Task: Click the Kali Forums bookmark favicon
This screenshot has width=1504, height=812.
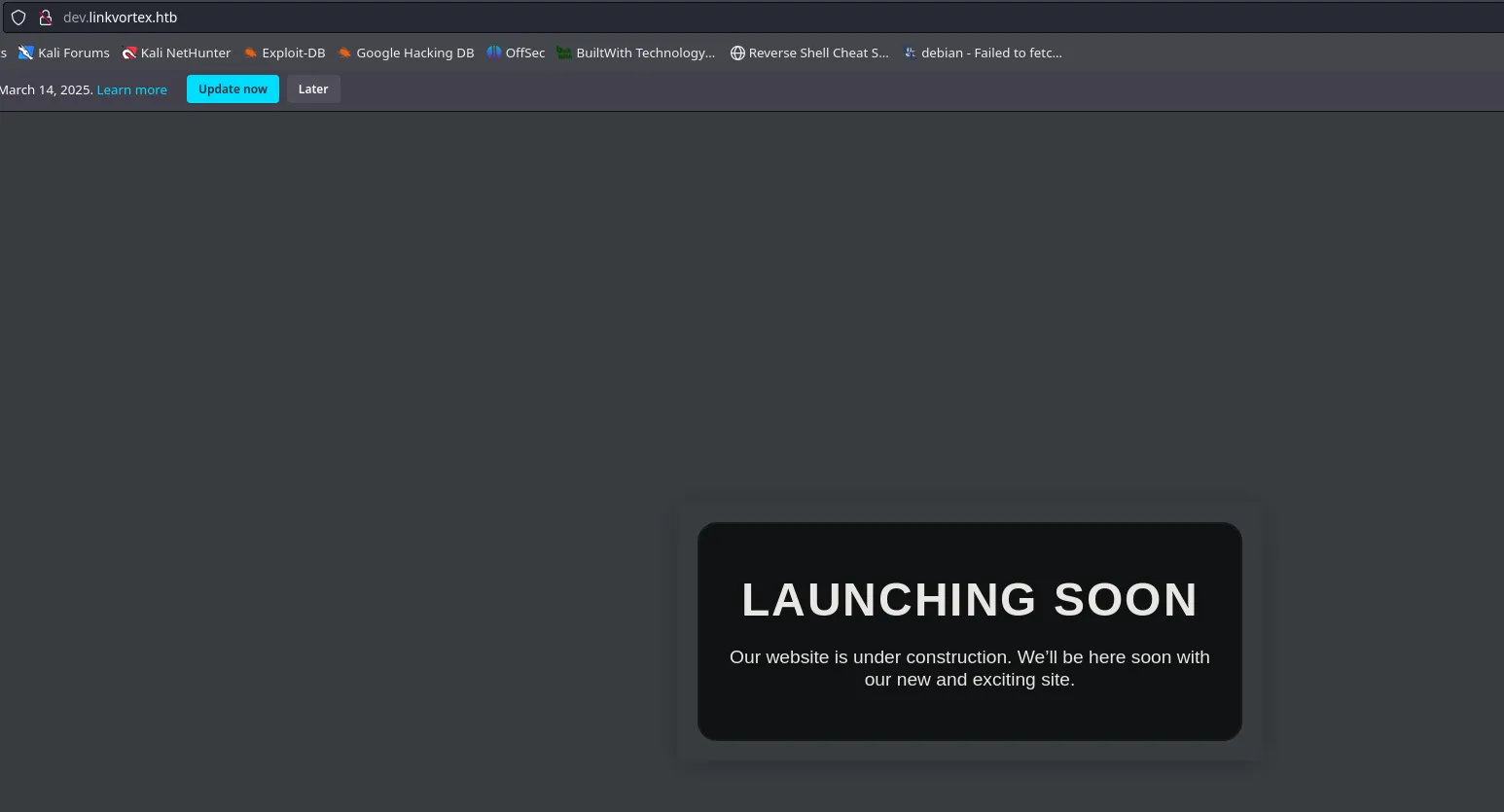Action: pyautogui.click(x=26, y=53)
